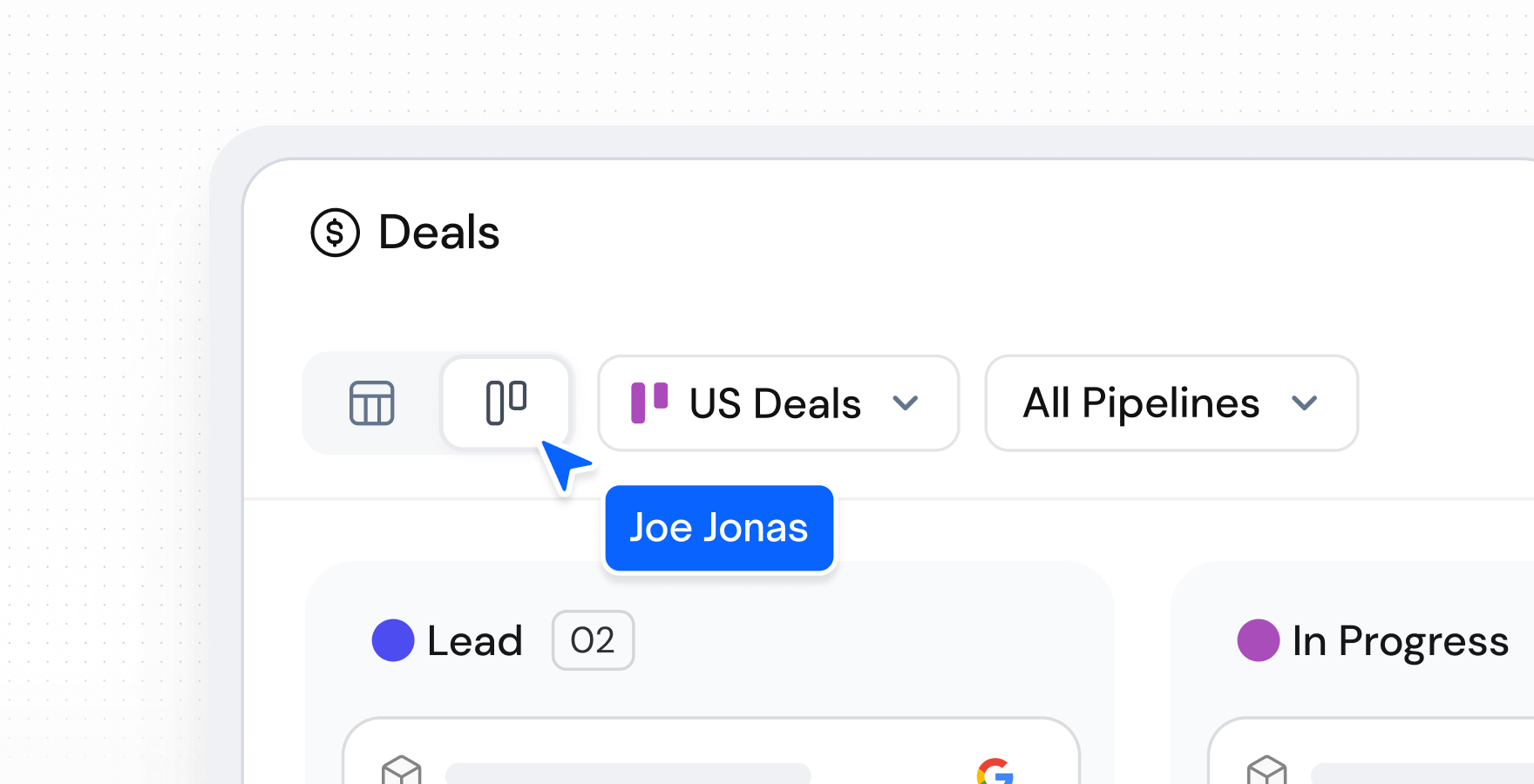Expand the US Deals chevron
1534x784 pixels.
906,403
